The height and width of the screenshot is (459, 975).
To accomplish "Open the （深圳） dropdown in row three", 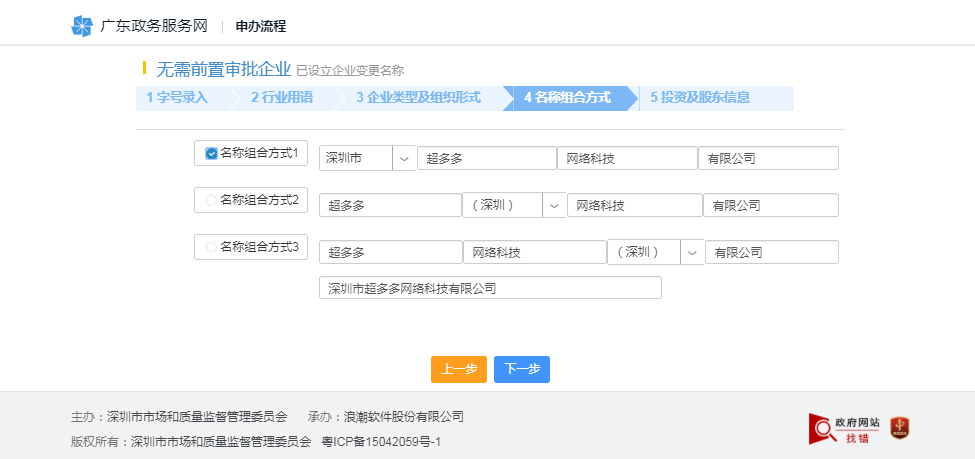I will coord(692,252).
